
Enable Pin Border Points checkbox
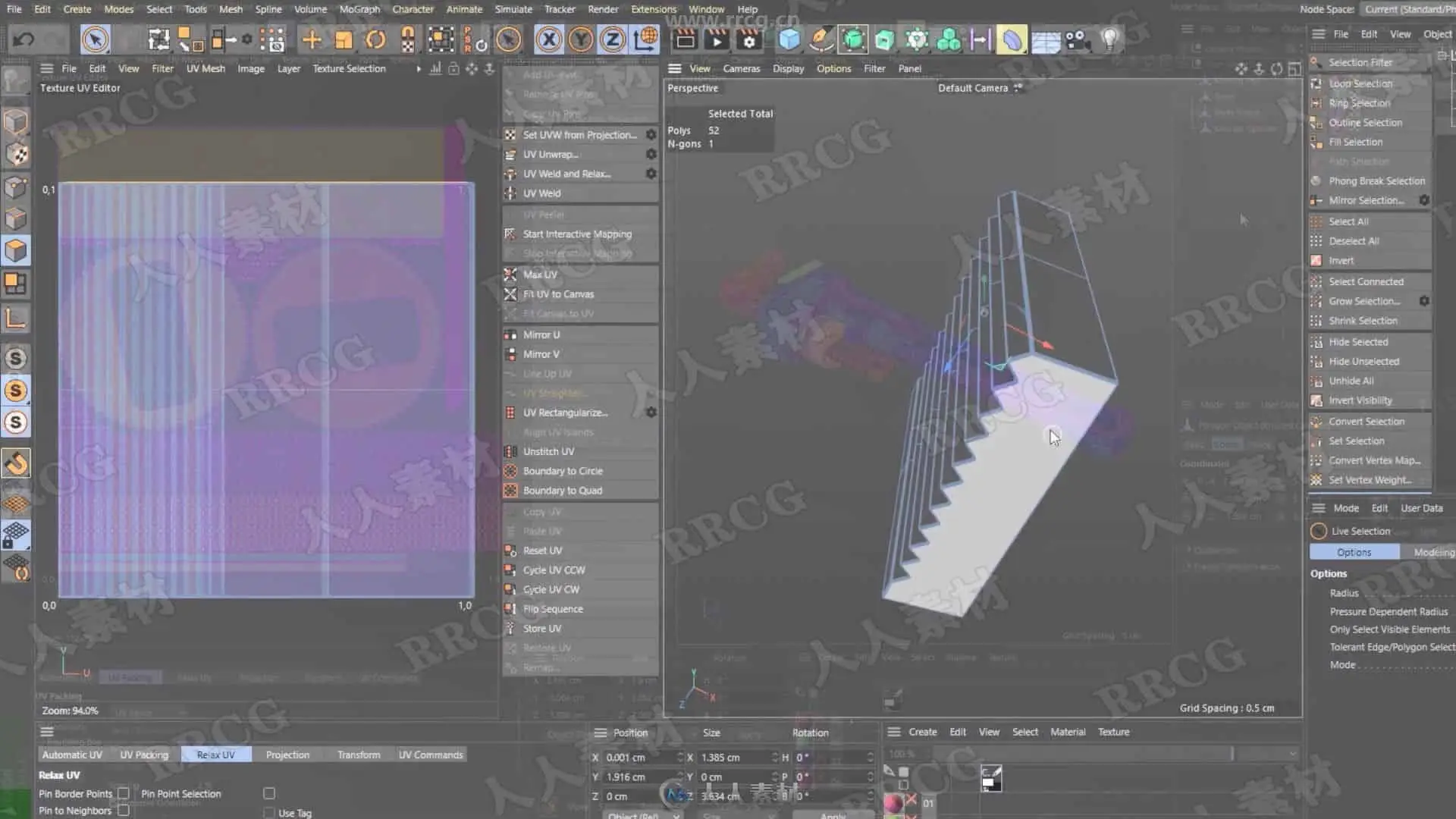click(x=124, y=793)
